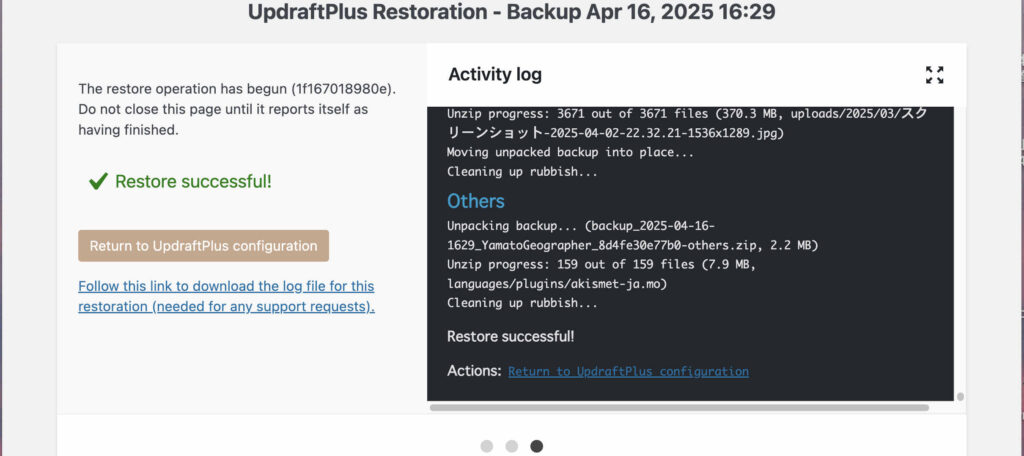Click the Moving unpacked backup into place log line
The image size is (1024, 456).
570,153
